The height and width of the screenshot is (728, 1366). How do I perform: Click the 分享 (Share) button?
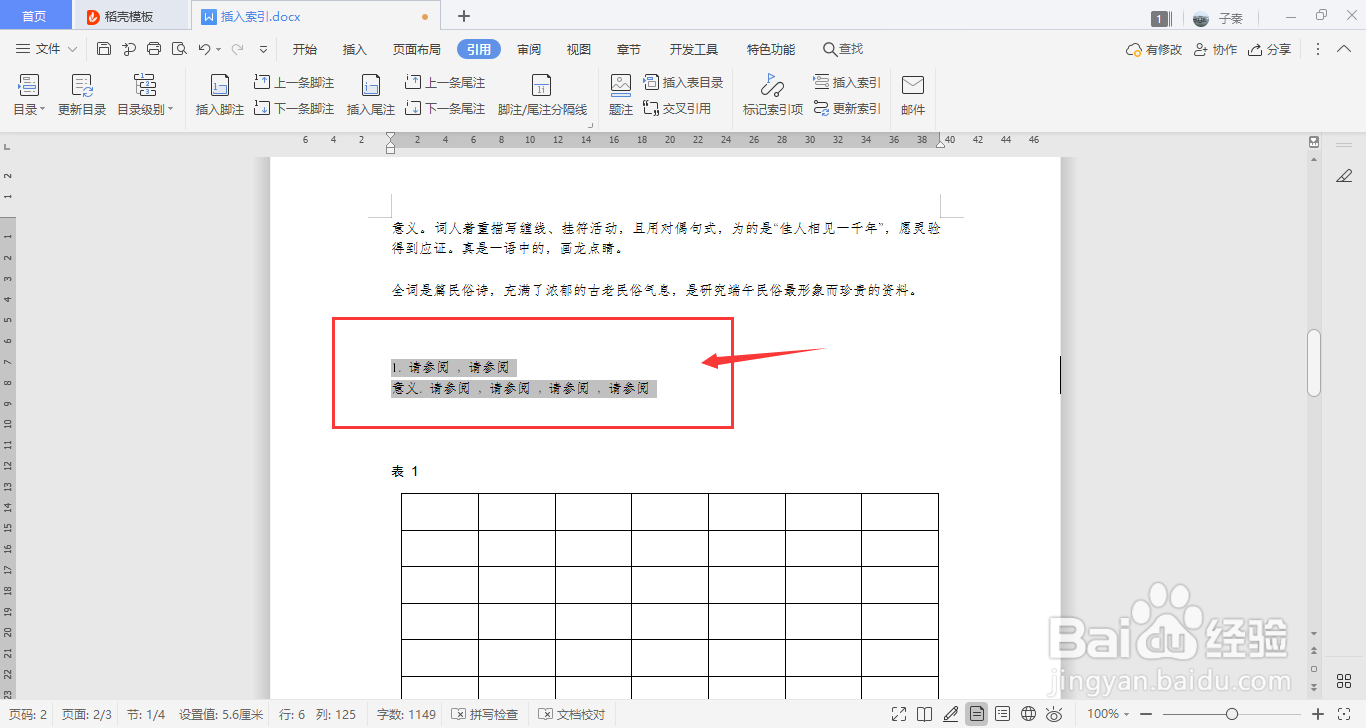click(1269, 48)
